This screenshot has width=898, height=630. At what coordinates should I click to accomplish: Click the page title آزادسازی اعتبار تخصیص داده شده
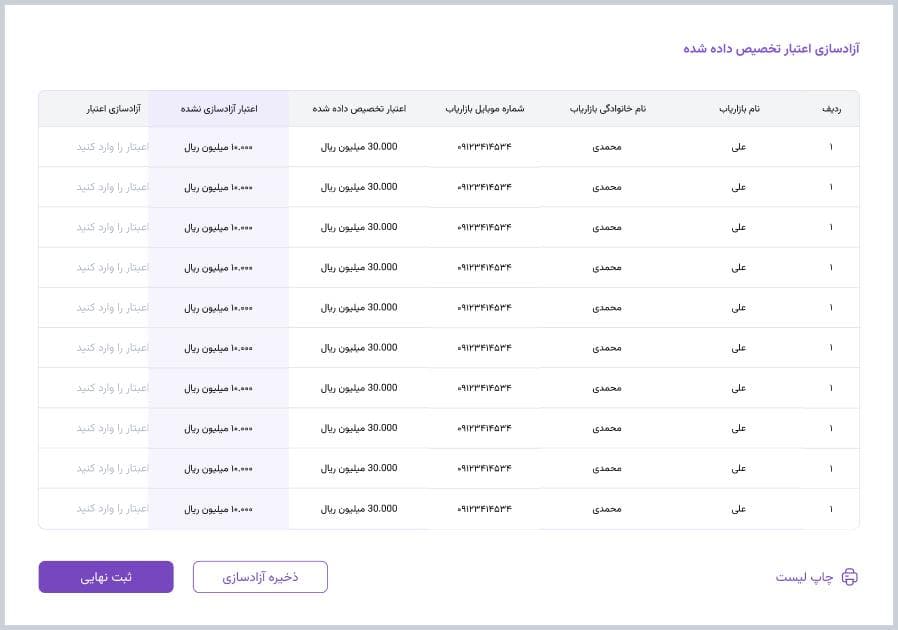pyautogui.click(x=771, y=49)
